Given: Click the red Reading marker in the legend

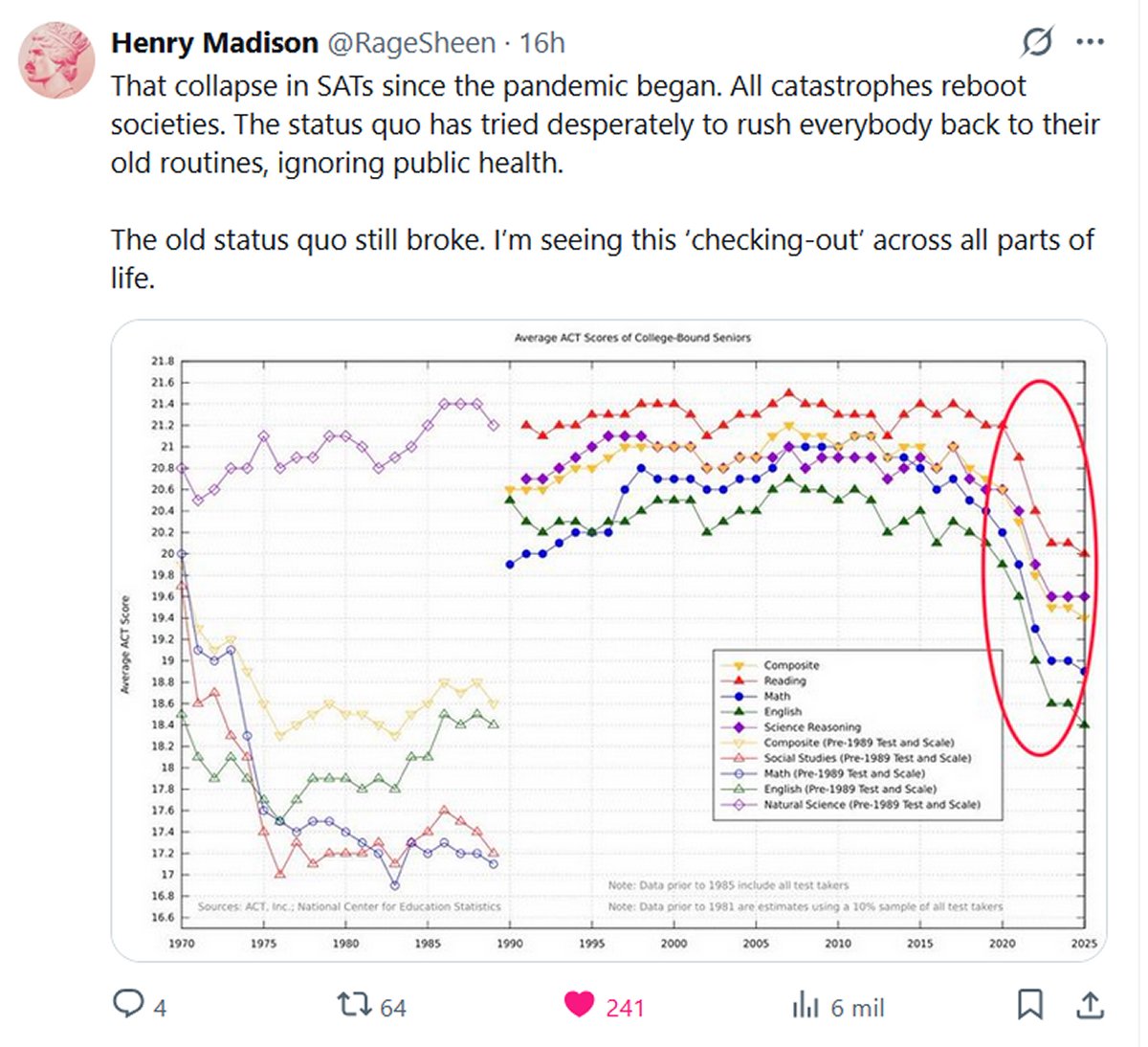Looking at the screenshot, I should [x=739, y=680].
